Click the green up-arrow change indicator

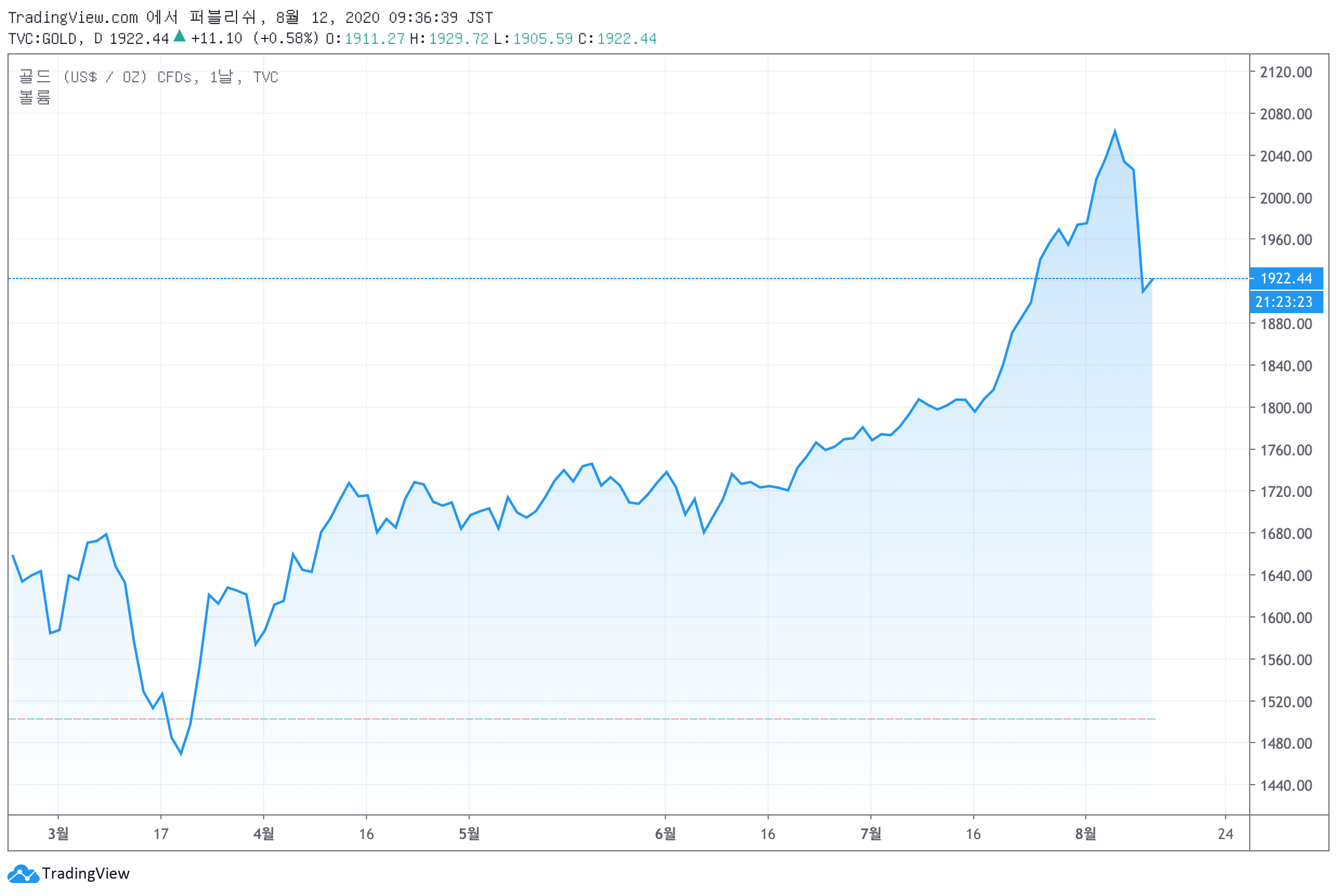click(179, 36)
